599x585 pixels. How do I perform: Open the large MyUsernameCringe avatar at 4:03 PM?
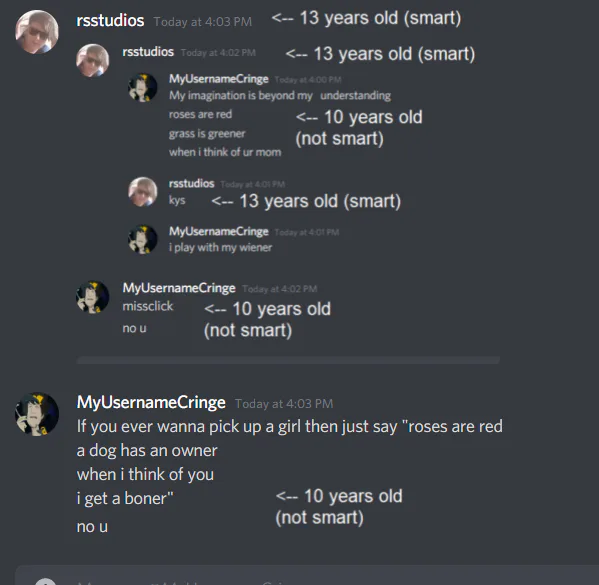click(x=37, y=414)
